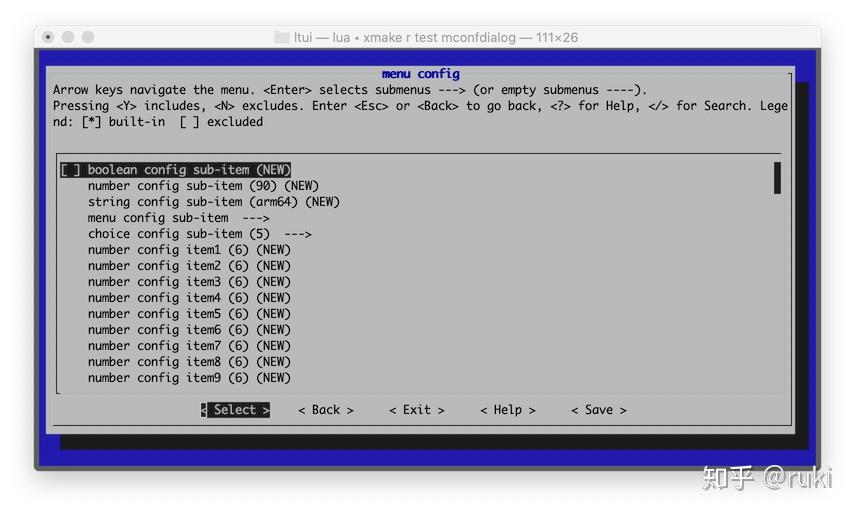Screen dimensions: 855x513
Task: Click the Exit button
Action: (417, 410)
